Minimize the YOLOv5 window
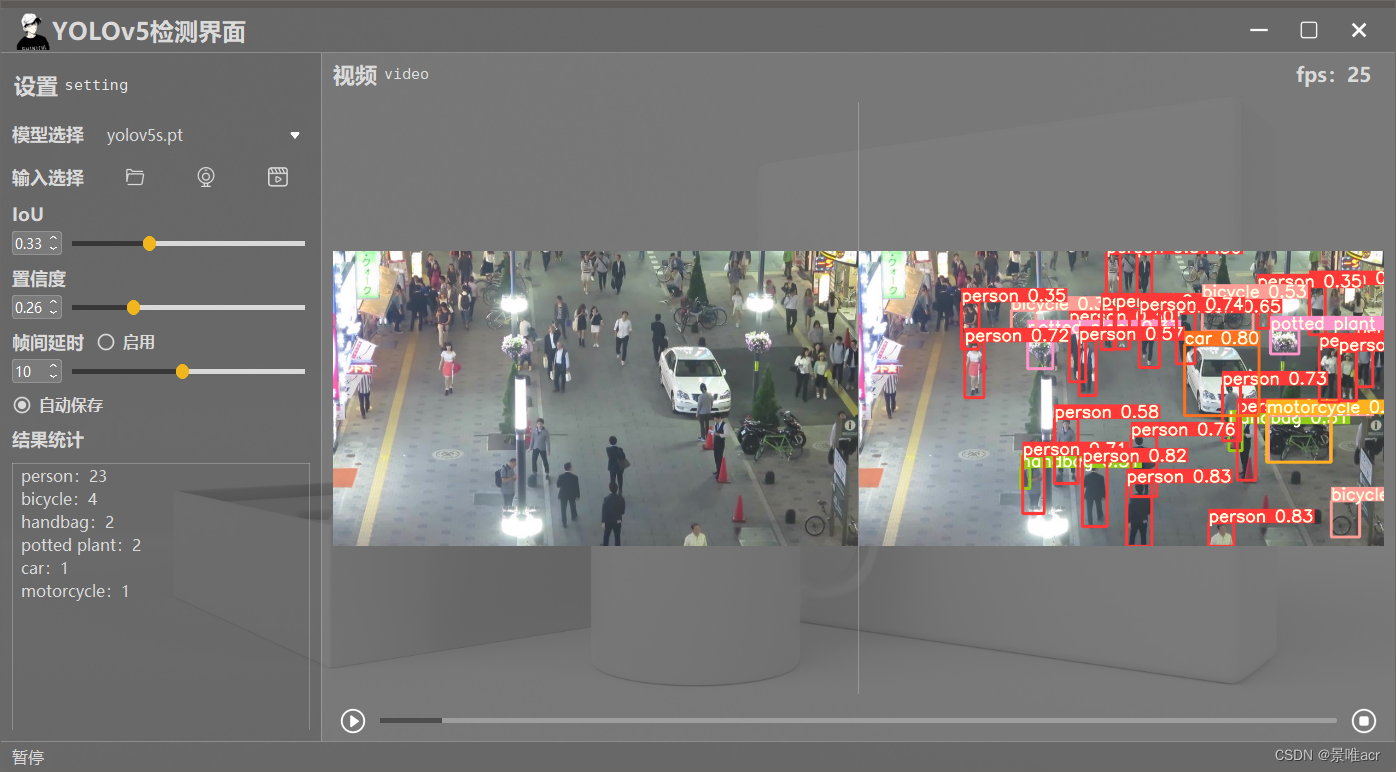 click(x=1259, y=31)
